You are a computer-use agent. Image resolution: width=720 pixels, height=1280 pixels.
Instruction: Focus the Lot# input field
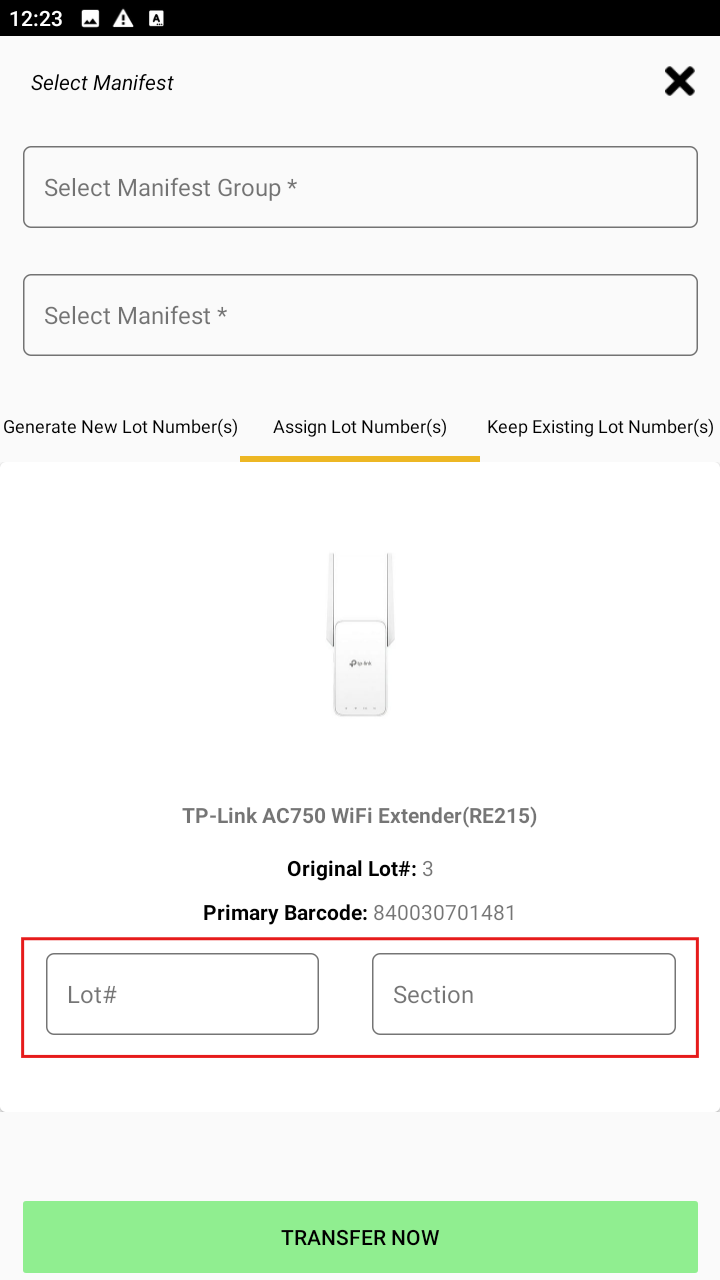(x=182, y=994)
